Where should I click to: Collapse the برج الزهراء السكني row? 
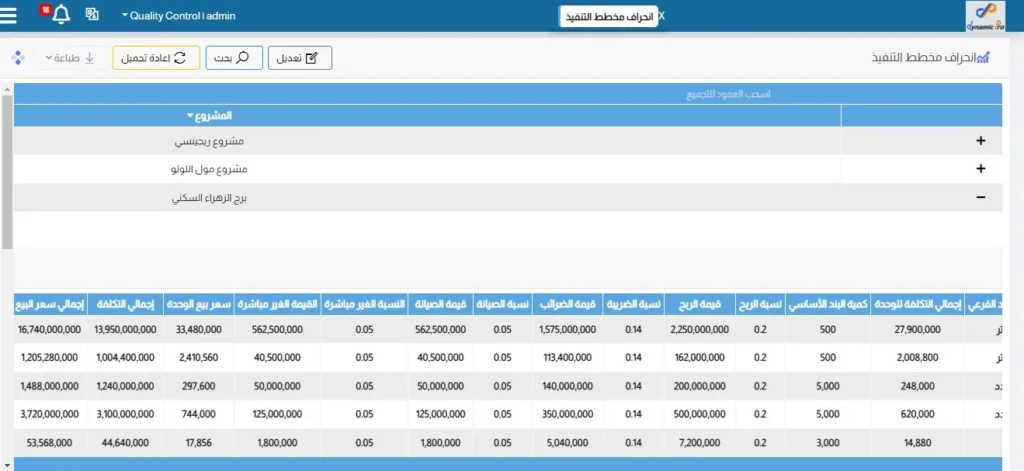pyautogui.click(x=980, y=198)
